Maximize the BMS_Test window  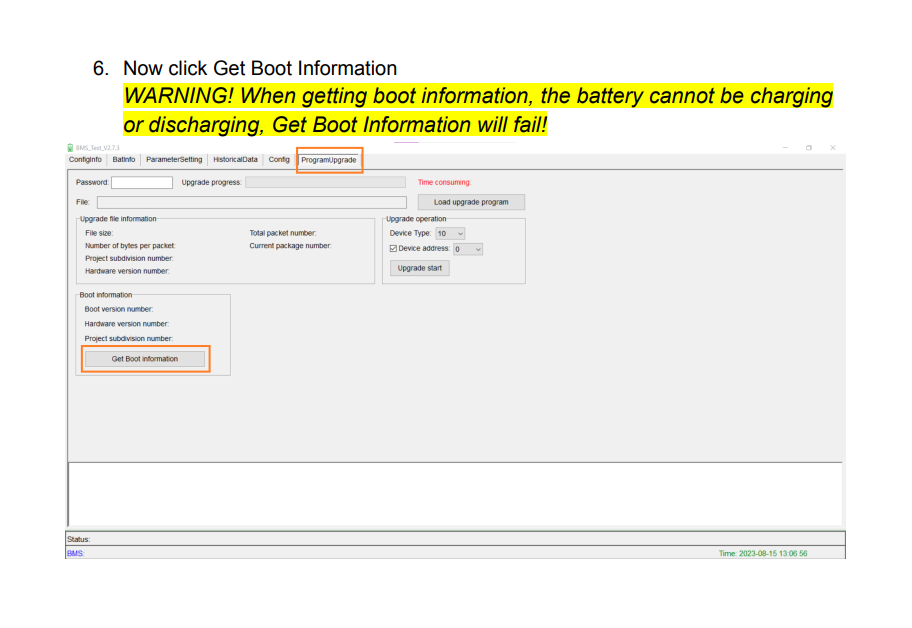click(x=808, y=148)
